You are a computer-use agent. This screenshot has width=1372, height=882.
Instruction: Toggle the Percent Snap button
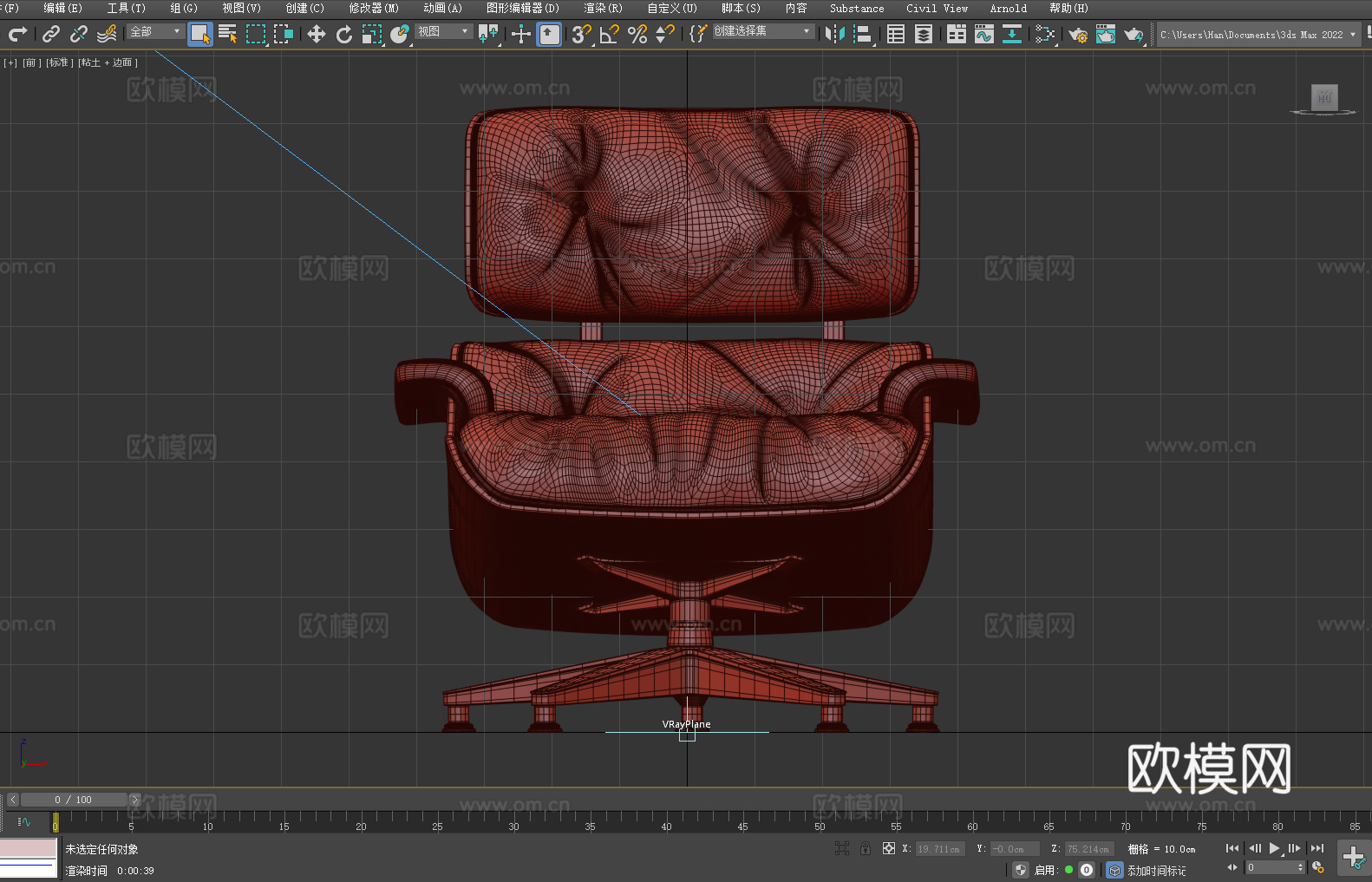[x=637, y=34]
